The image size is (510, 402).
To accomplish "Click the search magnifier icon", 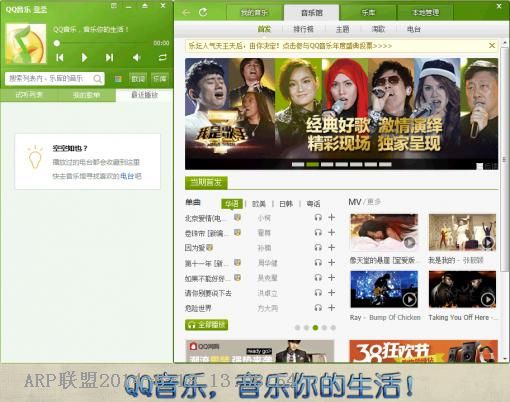I will click(x=98, y=79).
